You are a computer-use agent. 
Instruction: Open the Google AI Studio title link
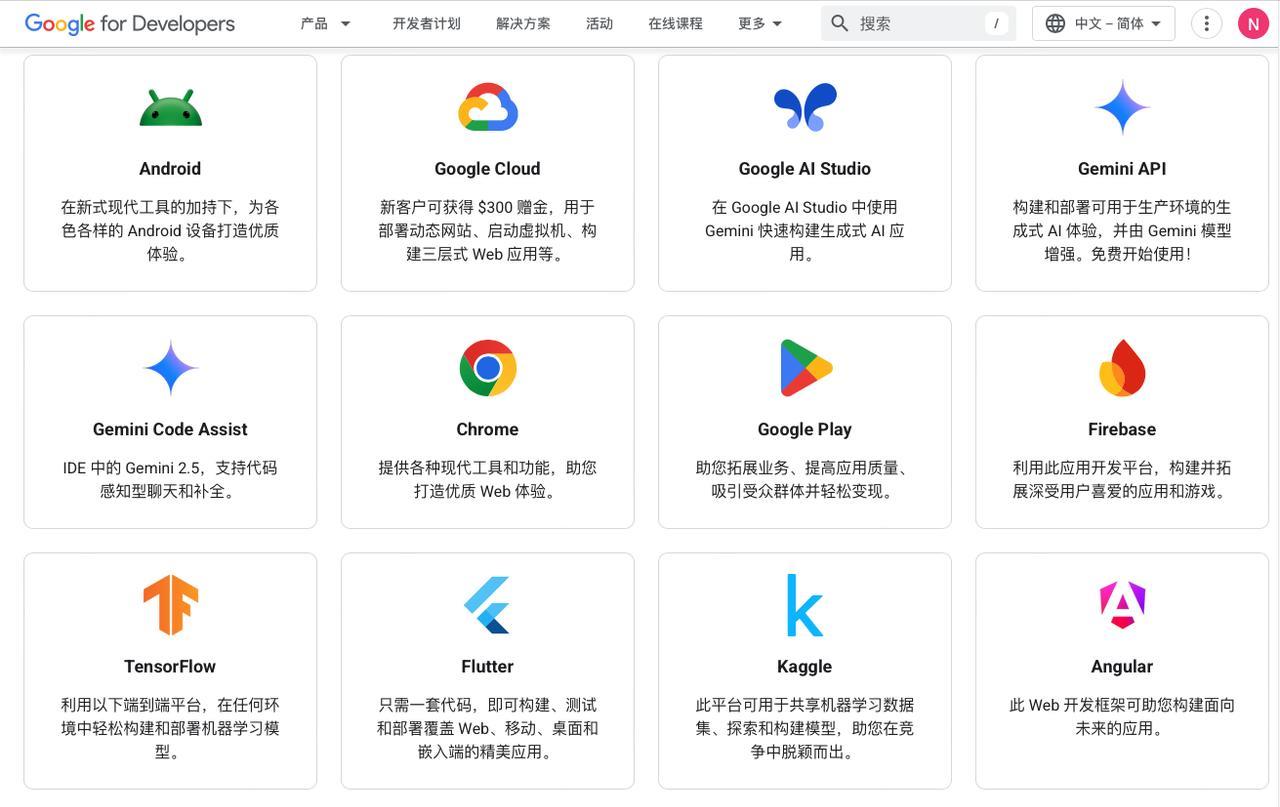coord(805,169)
